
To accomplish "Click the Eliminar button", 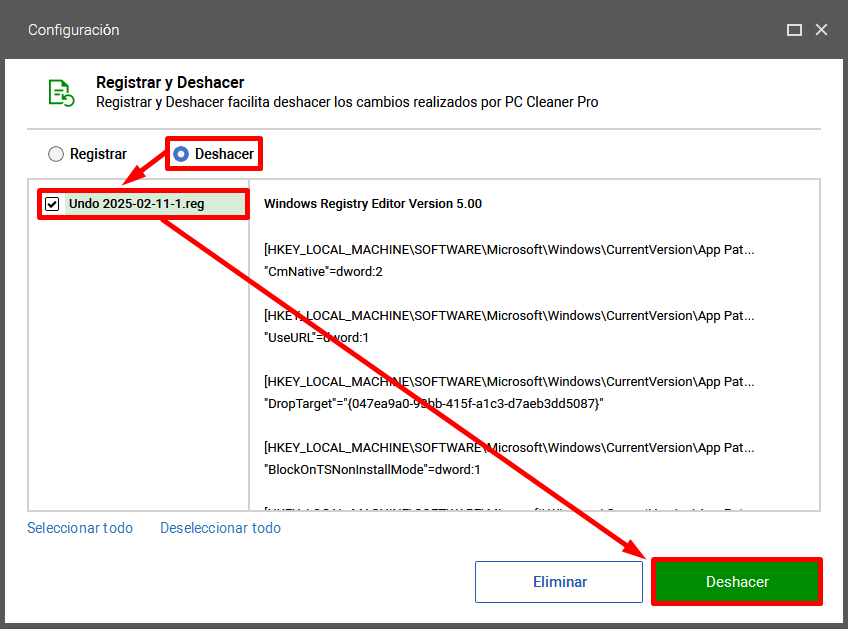I will [559, 582].
